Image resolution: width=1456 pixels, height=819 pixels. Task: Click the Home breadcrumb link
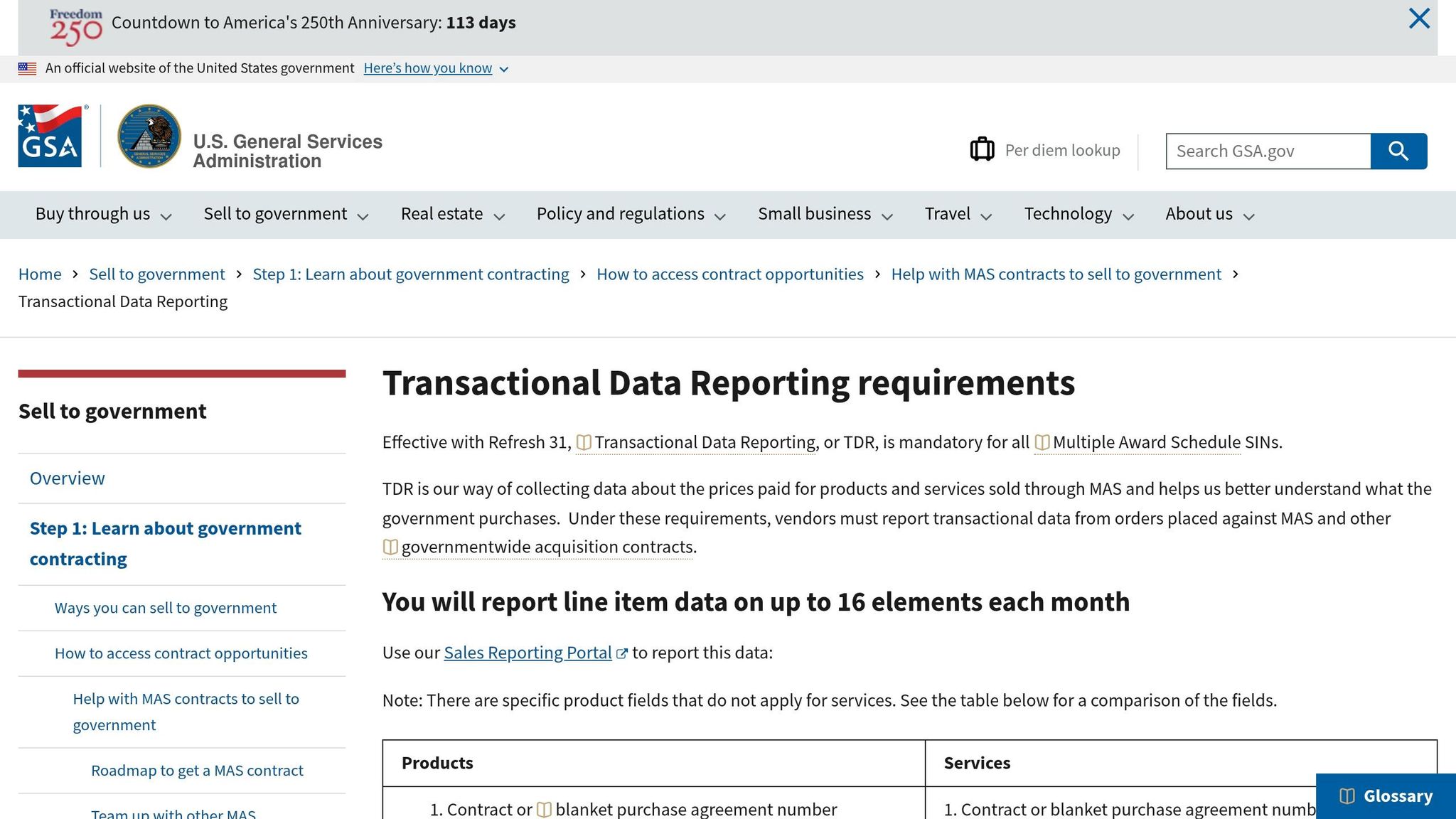tap(40, 274)
